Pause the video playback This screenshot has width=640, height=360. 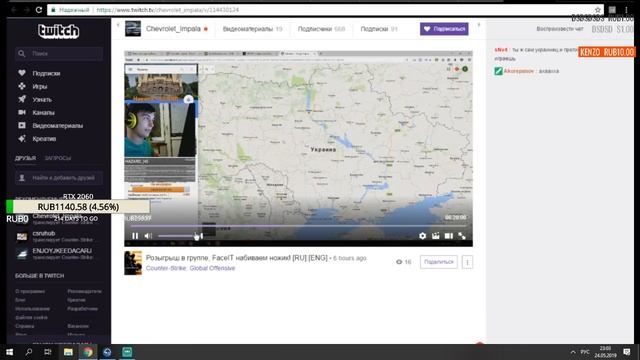point(135,236)
